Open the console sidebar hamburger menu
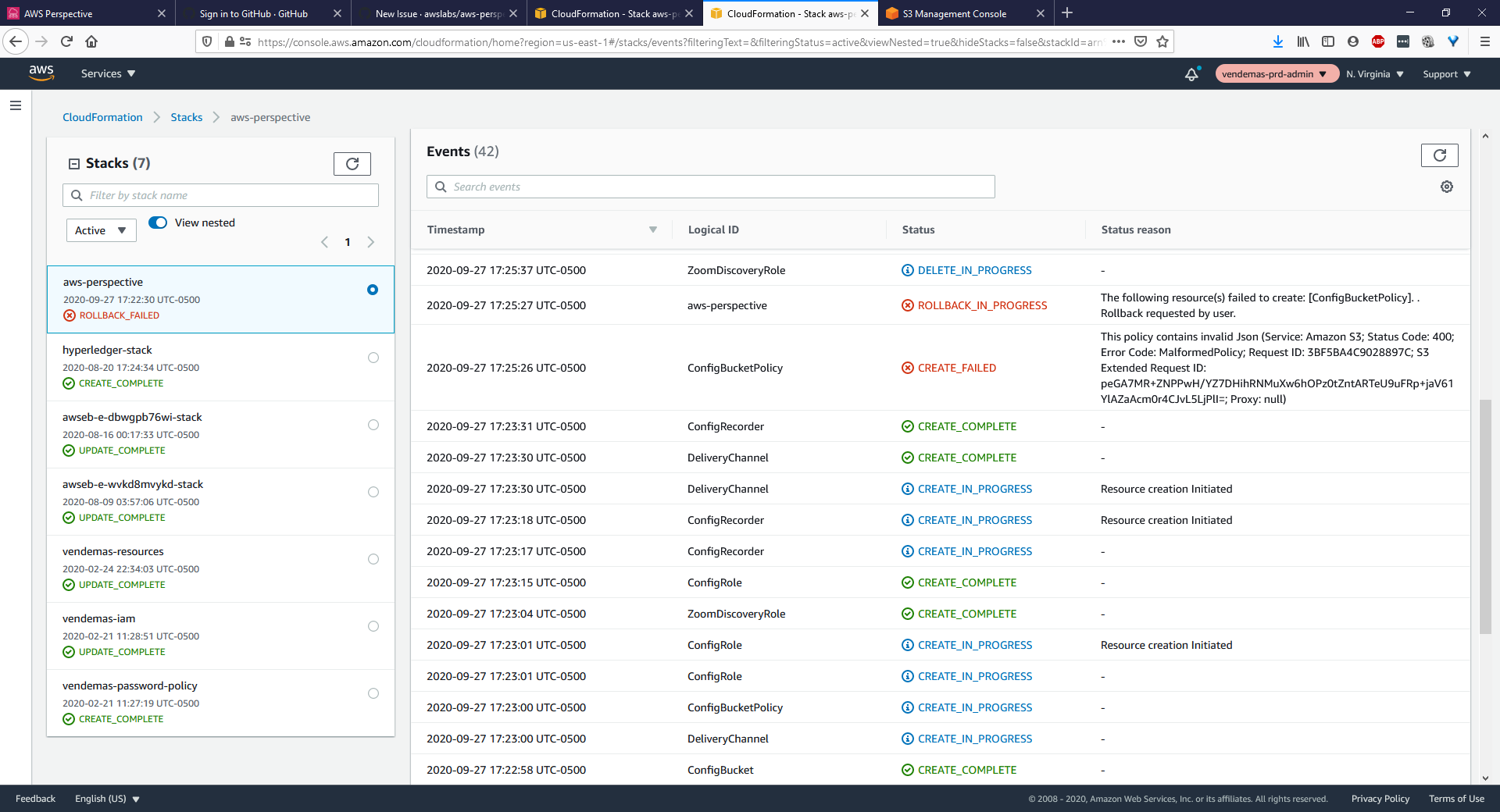The image size is (1500, 812). coord(15,105)
